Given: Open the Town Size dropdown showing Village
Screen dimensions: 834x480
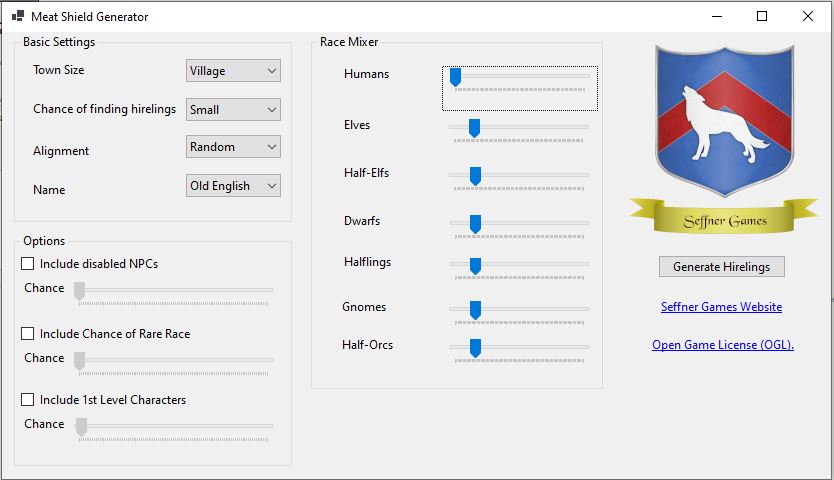Looking at the screenshot, I should 233,71.
